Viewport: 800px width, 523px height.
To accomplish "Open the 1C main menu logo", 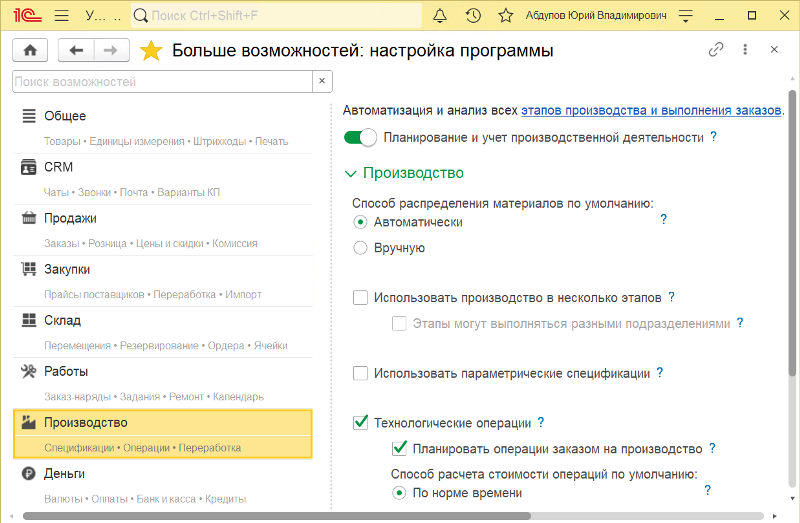I will point(27,15).
